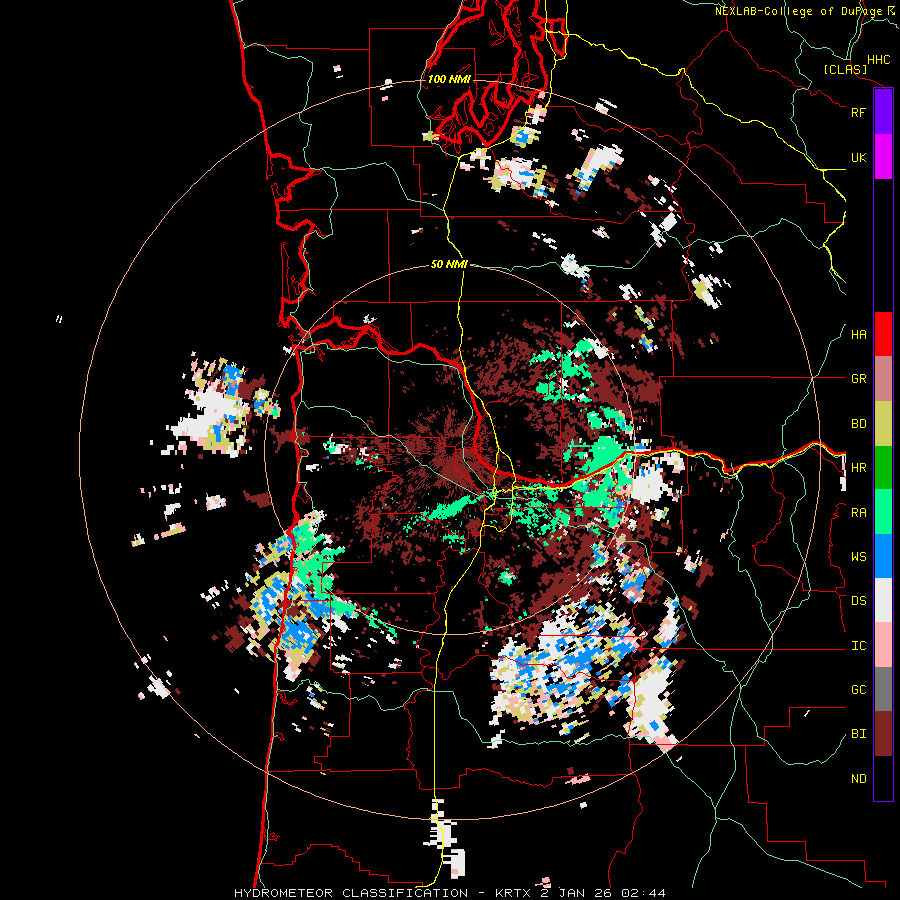Viewport: 900px width, 900px height.
Task: Pick the RA light green legend swatch
Action: click(883, 512)
